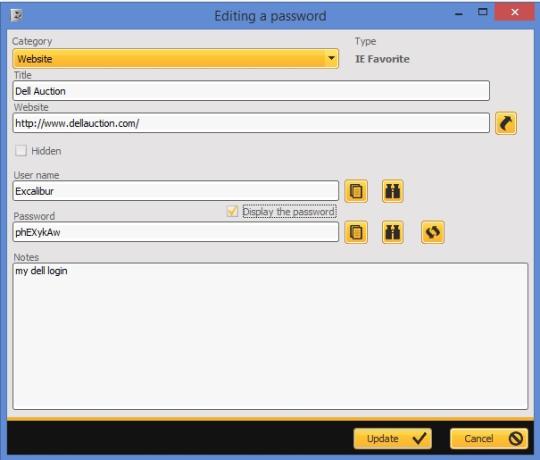This screenshot has height=460, width=540.
Task: Focus the User name field
Action: coord(176,191)
